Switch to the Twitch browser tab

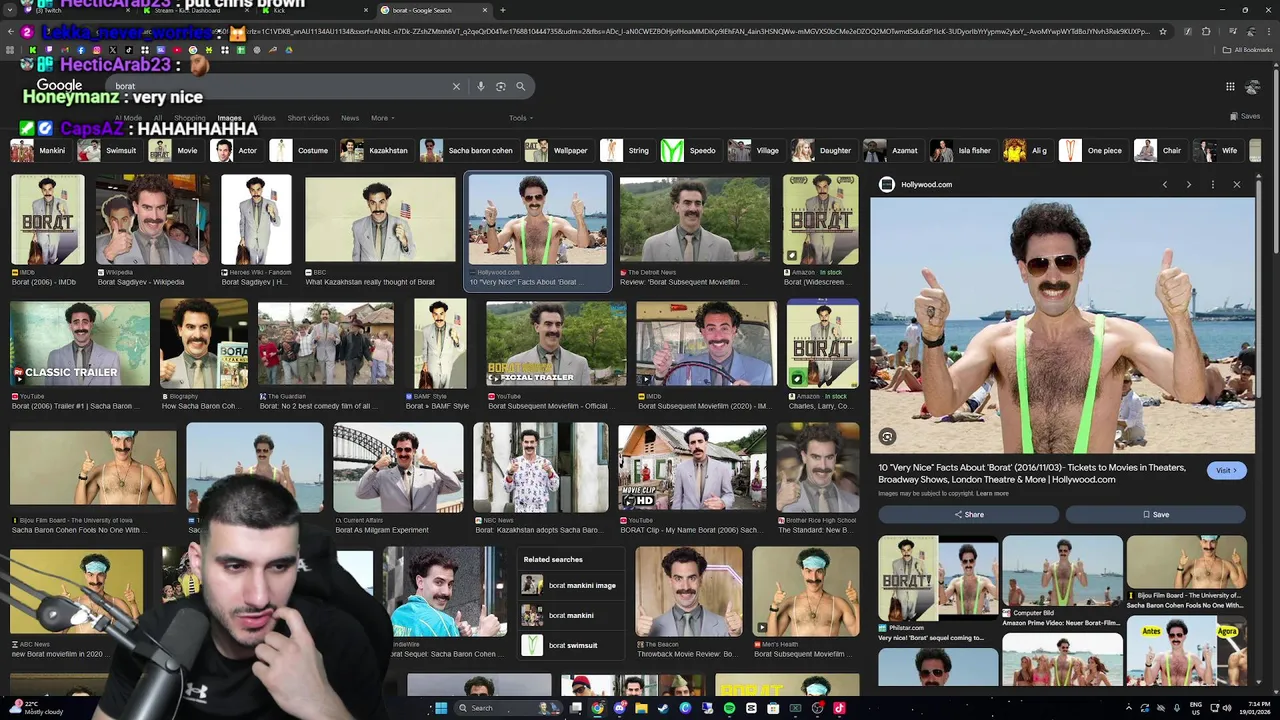point(75,10)
